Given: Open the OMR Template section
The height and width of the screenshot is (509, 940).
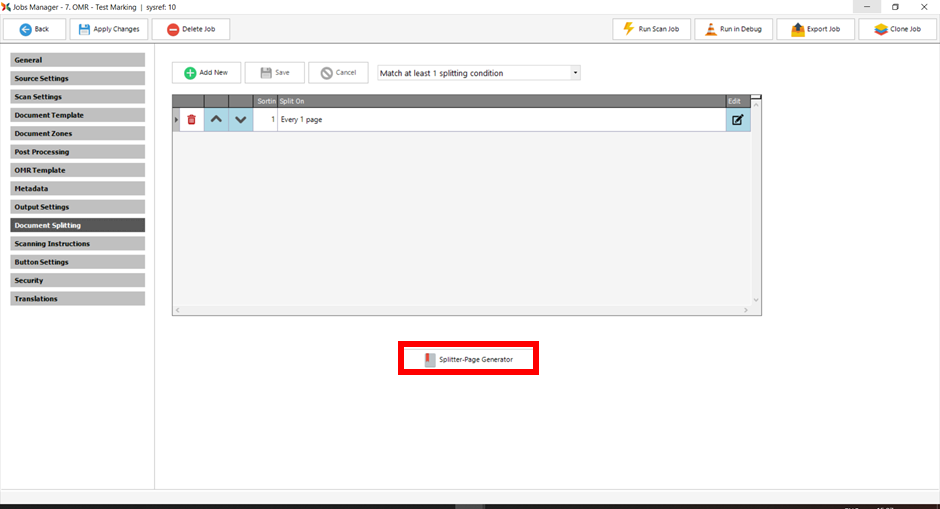Looking at the screenshot, I should (77, 170).
